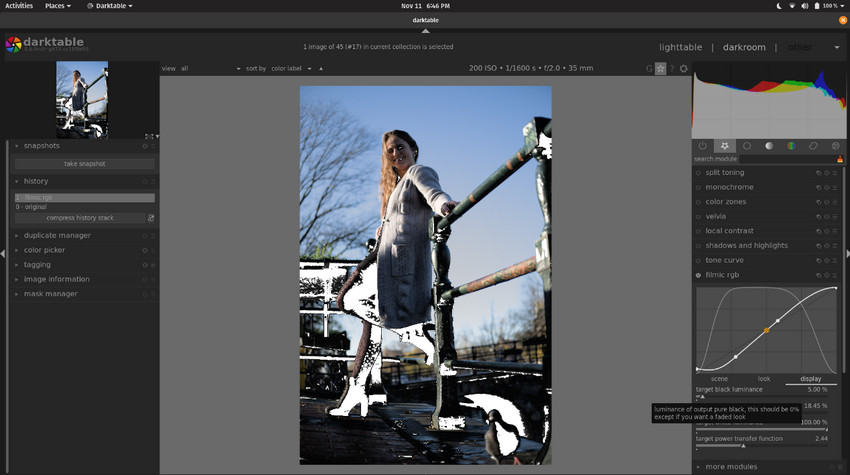Enable the color zones module
850x475 pixels.
[x=698, y=202]
